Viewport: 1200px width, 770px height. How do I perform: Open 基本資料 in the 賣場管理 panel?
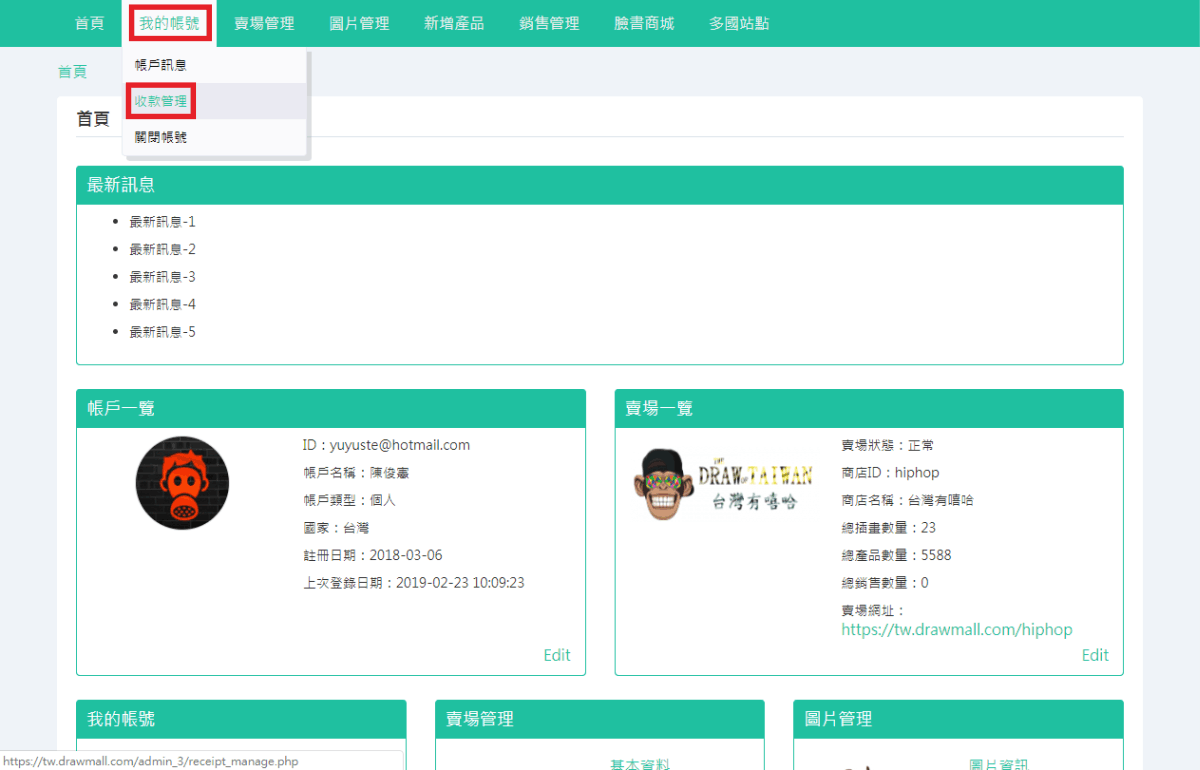[639, 763]
